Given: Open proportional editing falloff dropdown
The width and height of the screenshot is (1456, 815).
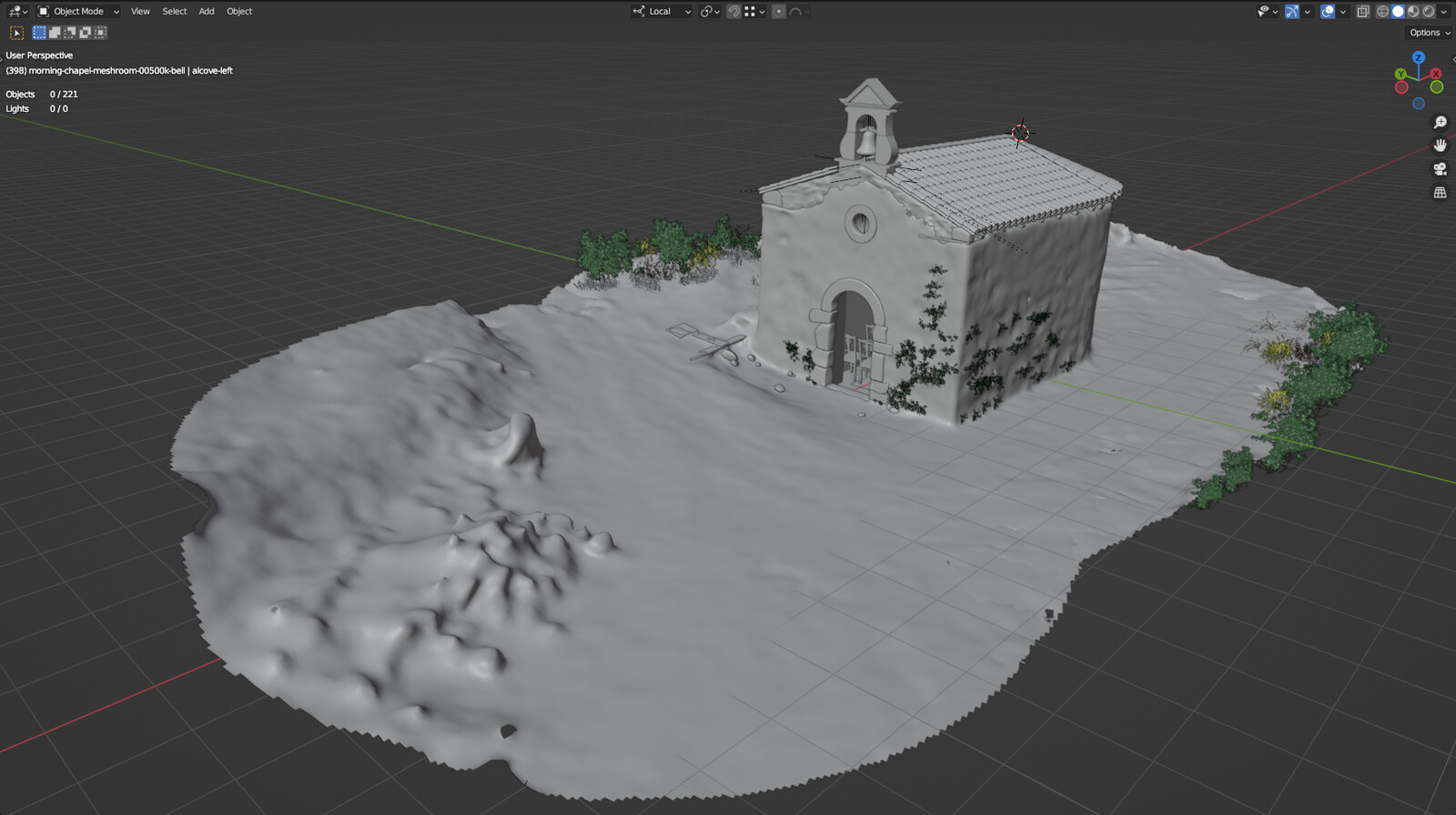Looking at the screenshot, I should tap(800, 11).
